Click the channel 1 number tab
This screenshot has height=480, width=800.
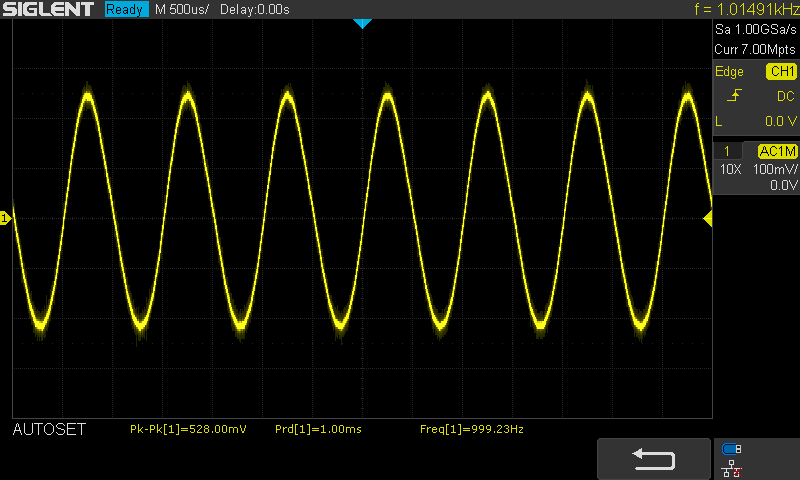[727, 151]
